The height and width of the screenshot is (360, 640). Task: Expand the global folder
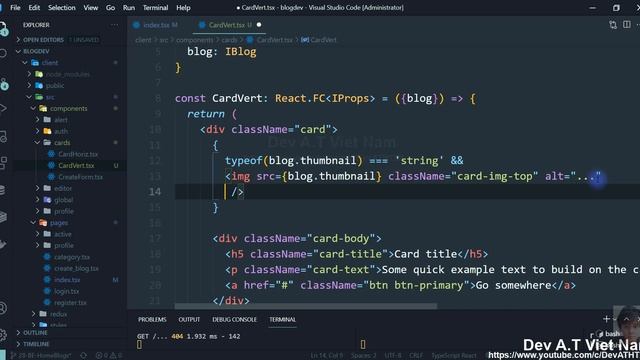coord(38,200)
